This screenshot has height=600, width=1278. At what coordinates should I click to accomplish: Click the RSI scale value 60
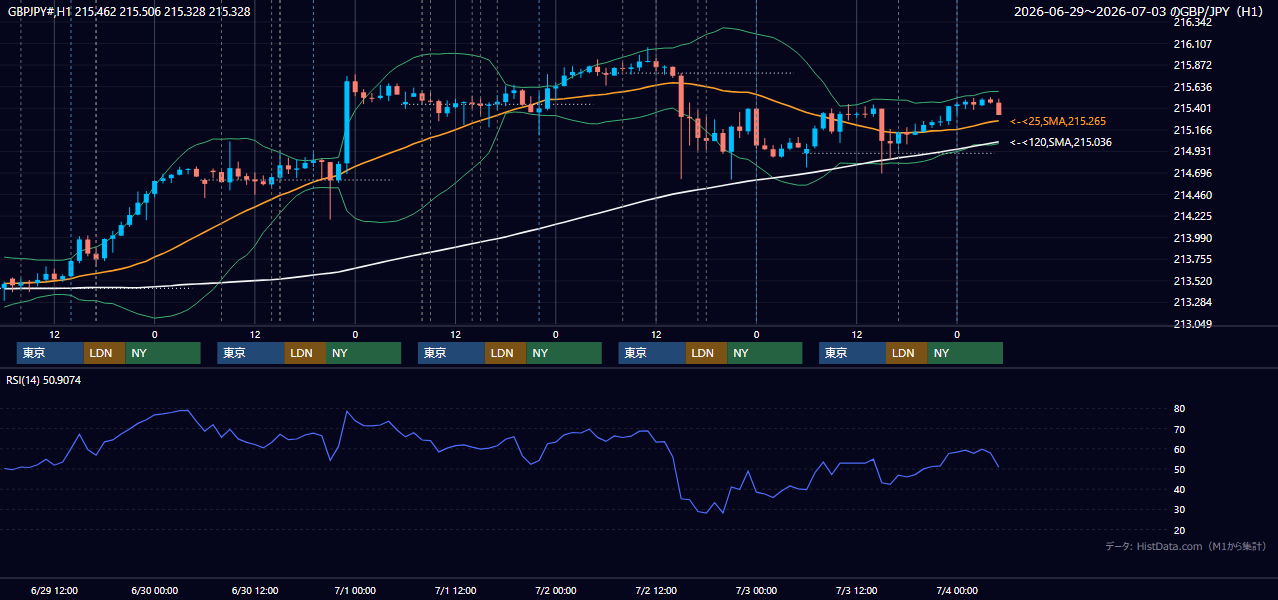click(1179, 449)
